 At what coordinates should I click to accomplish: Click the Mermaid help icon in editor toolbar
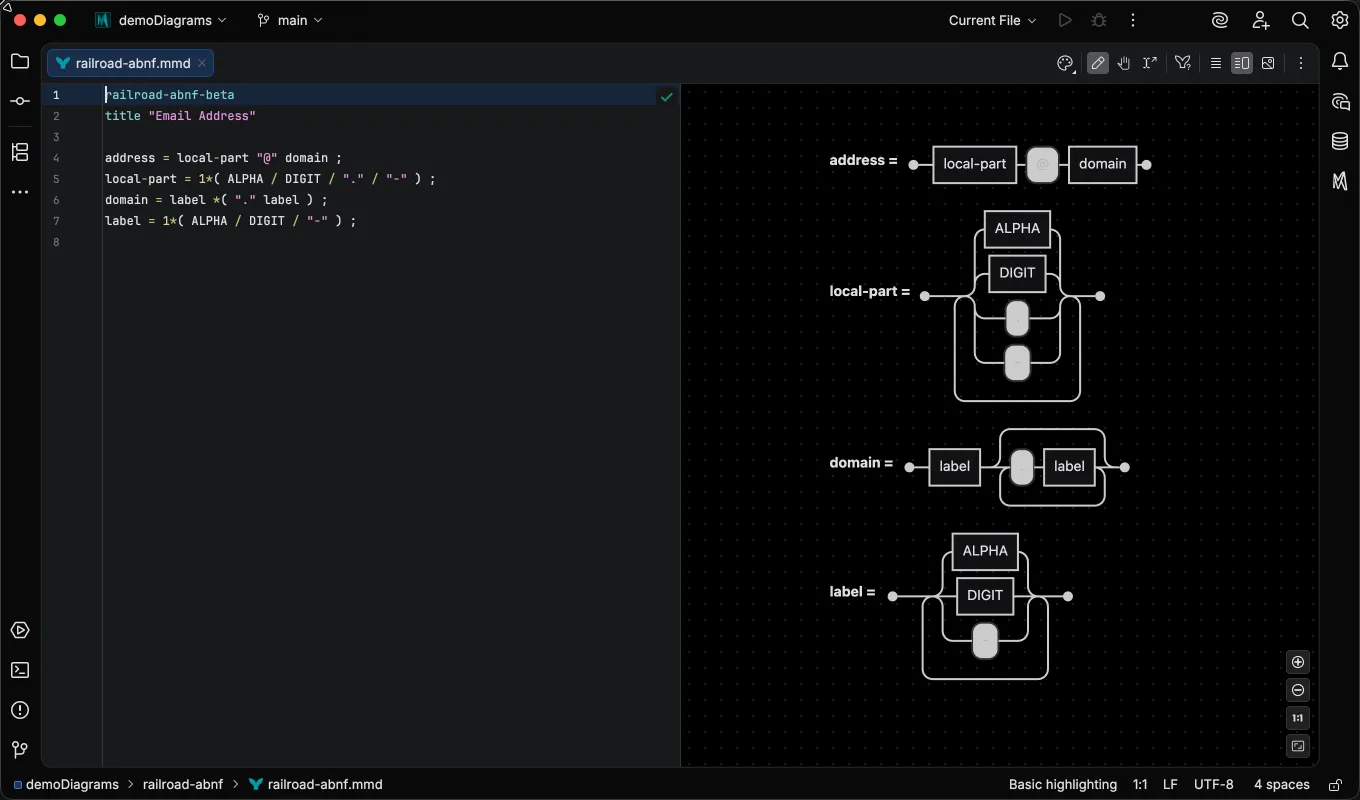click(x=1183, y=63)
